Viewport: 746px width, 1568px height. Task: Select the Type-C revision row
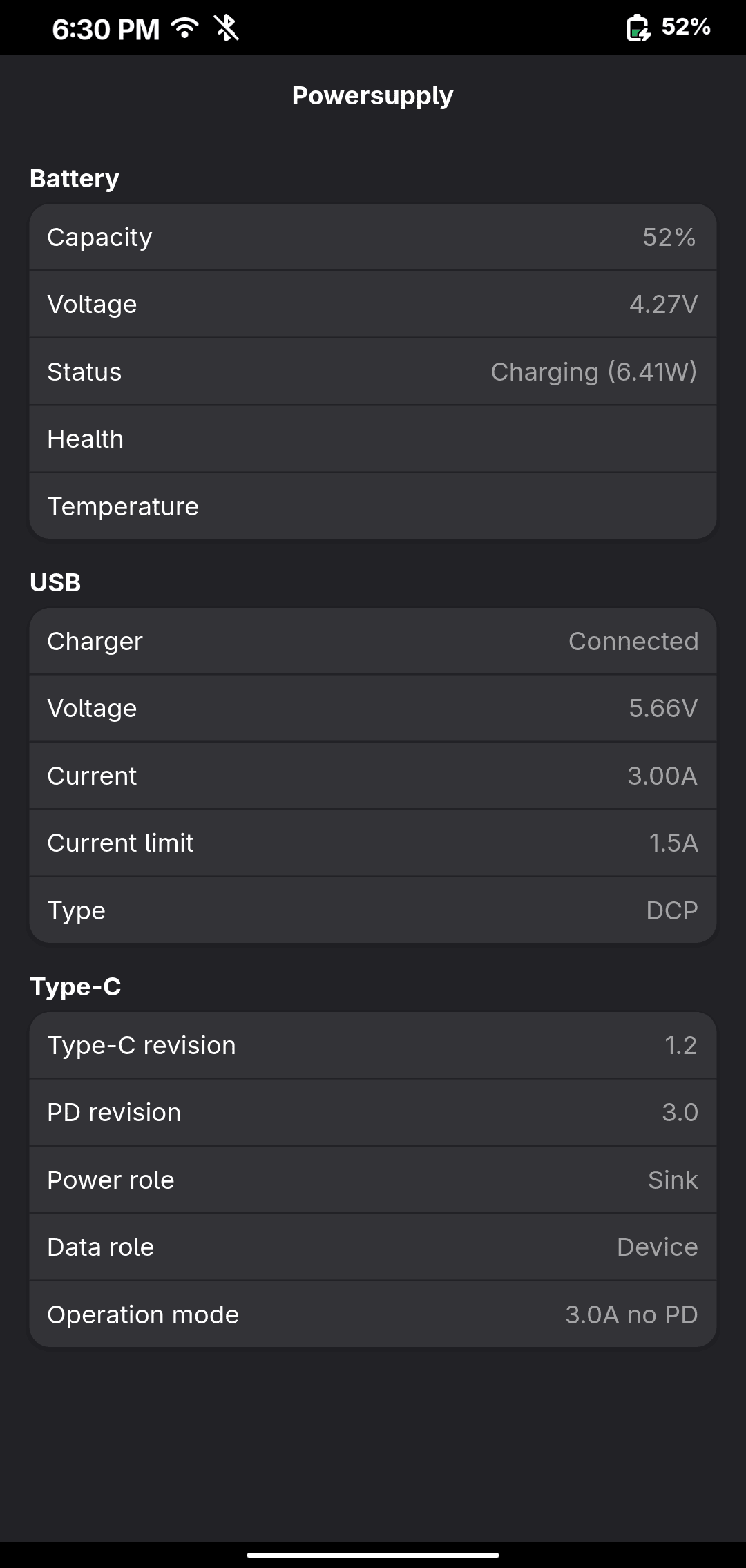pyautogui.click(x=373, y=1045)
